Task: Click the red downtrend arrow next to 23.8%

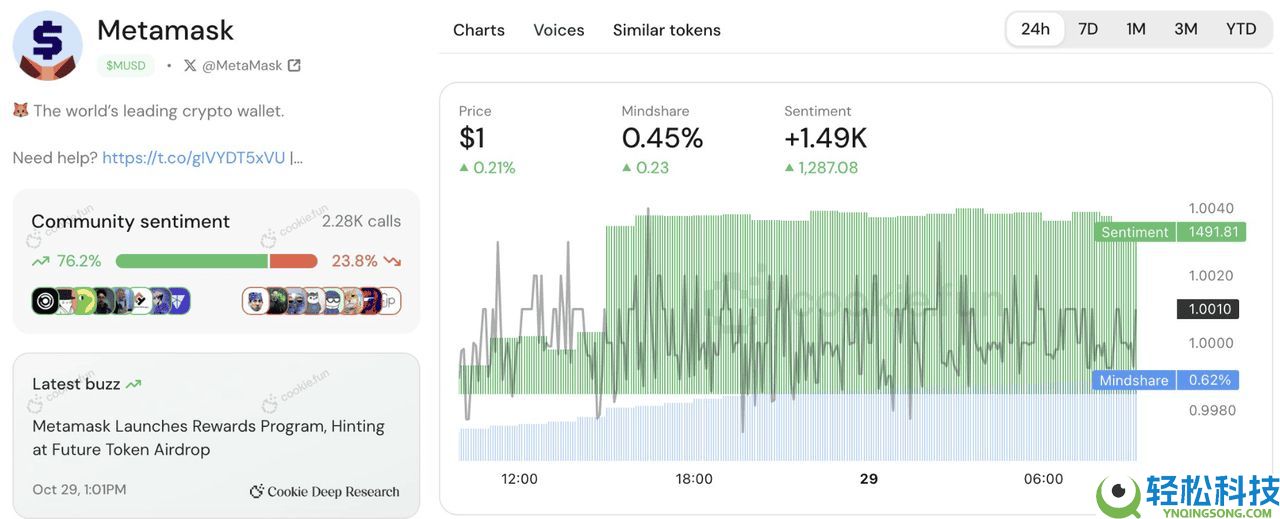Action: point(392,261)
